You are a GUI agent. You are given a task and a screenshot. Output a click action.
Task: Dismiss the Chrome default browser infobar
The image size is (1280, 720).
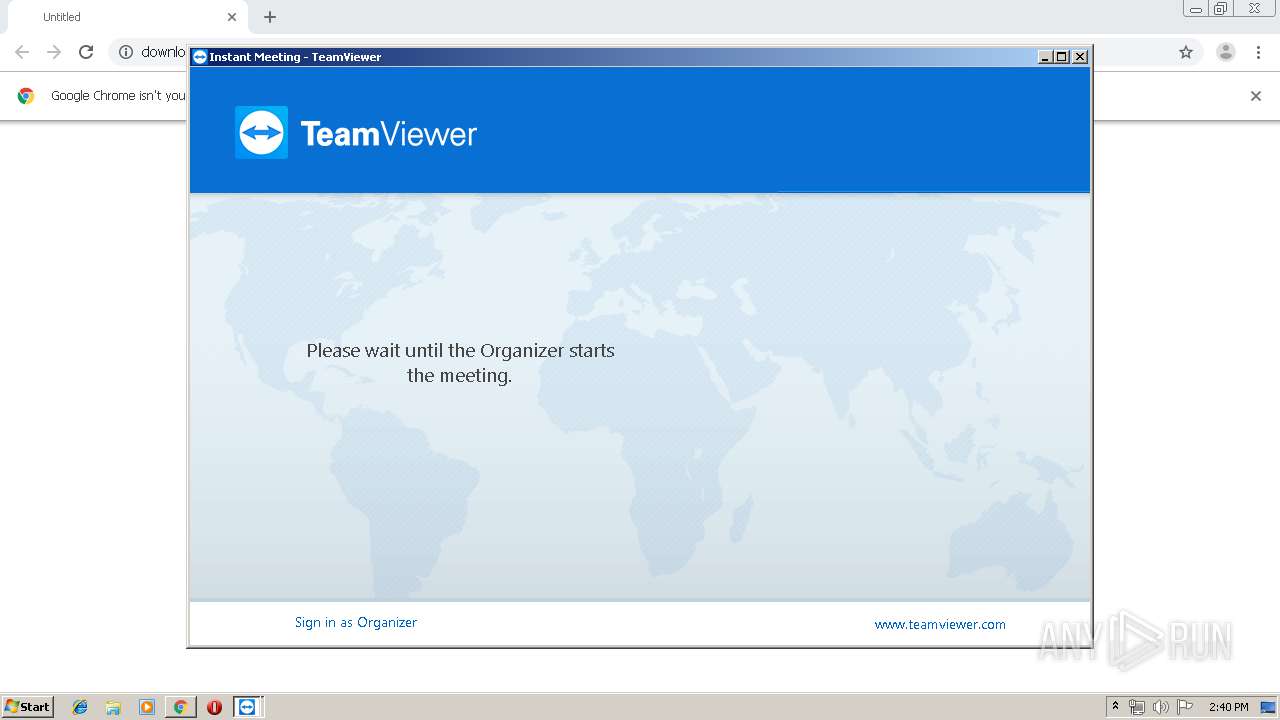[x=1256, y=96]
